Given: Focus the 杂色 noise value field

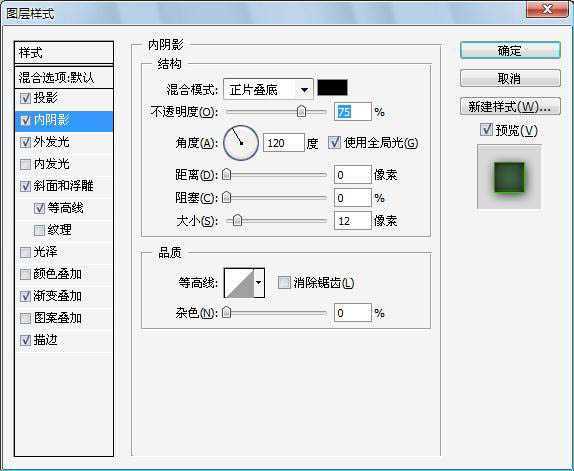Looking at the screenshot, I should click(353, 313).
